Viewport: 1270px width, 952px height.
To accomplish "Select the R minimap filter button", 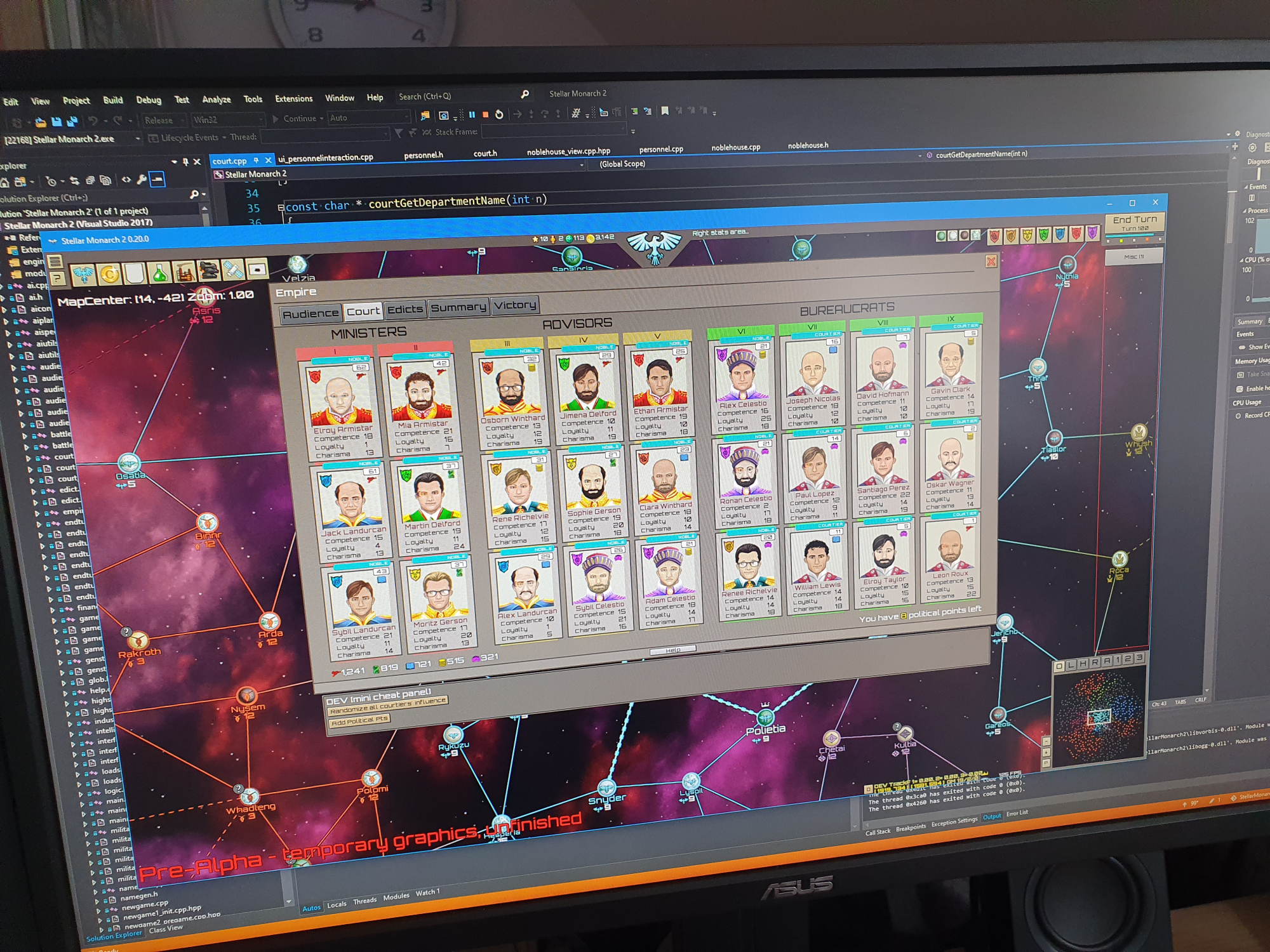I will [1095, 662].
